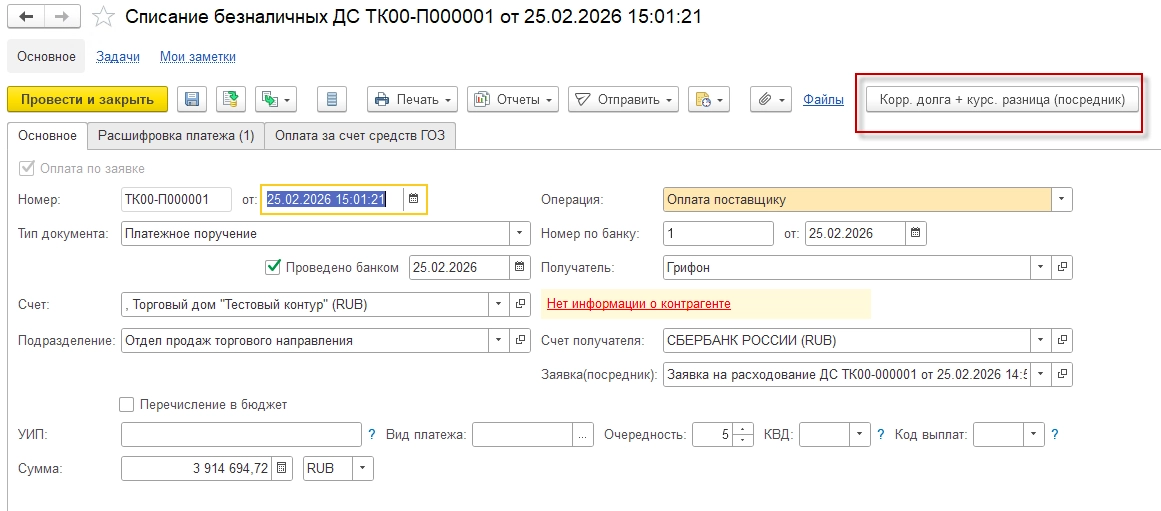Open the Счет item form icon
The height and width of the screenshot is (511, 1161).
tap(521, 304)
